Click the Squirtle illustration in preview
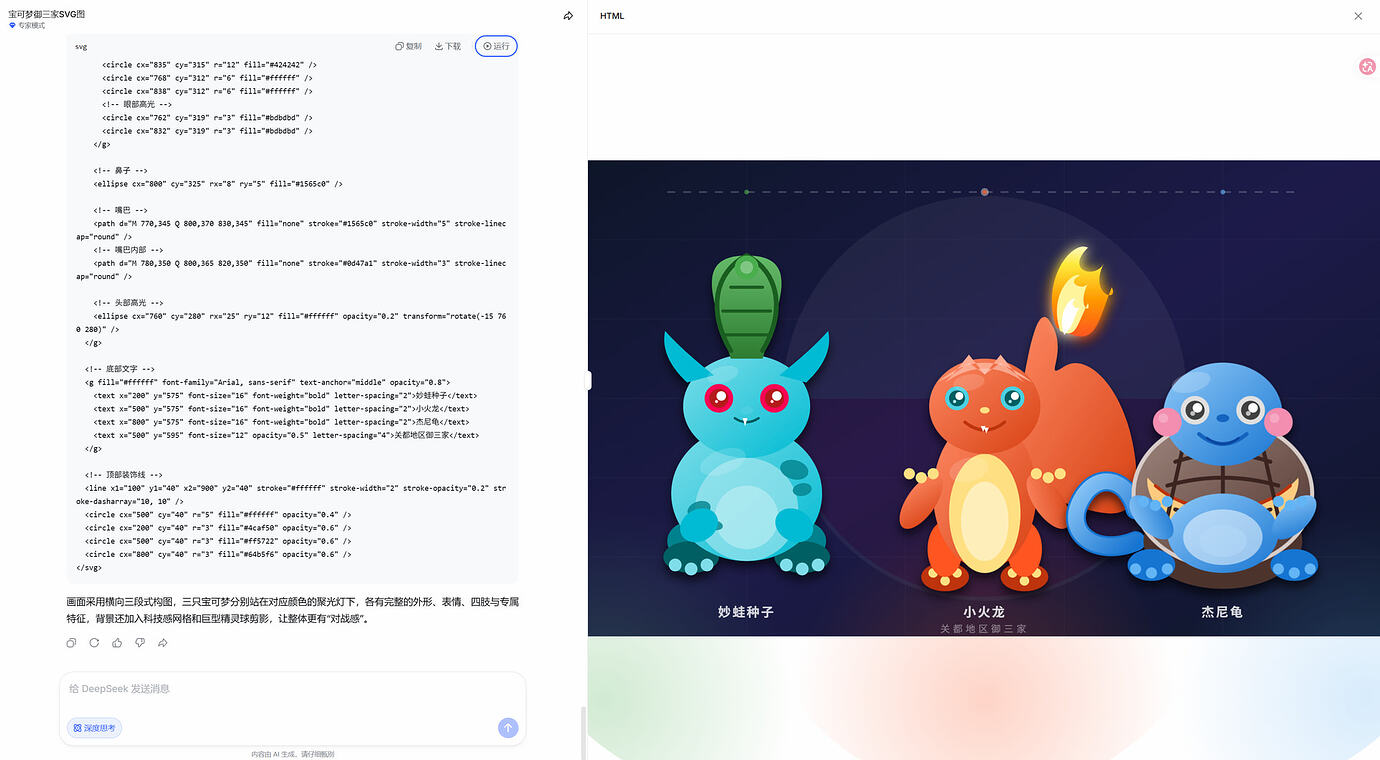Viewport: 1380px width, 760px height. [x=1220, y=475]
